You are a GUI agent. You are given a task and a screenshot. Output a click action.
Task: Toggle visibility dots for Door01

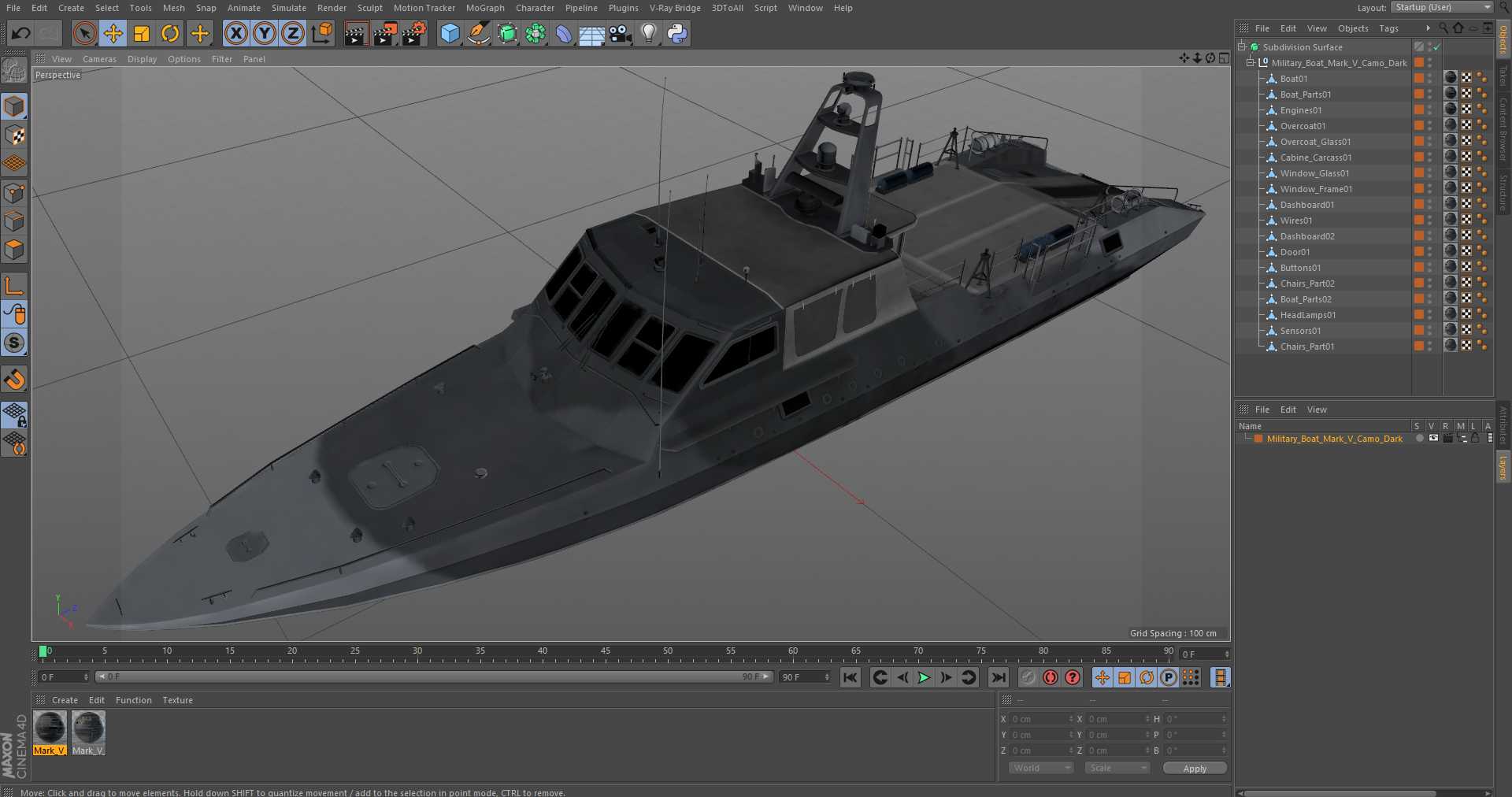1431,251
